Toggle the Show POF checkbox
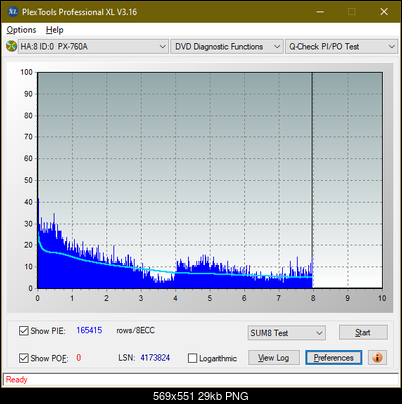This screenshot has width=402, height=404. pos(24,358)
